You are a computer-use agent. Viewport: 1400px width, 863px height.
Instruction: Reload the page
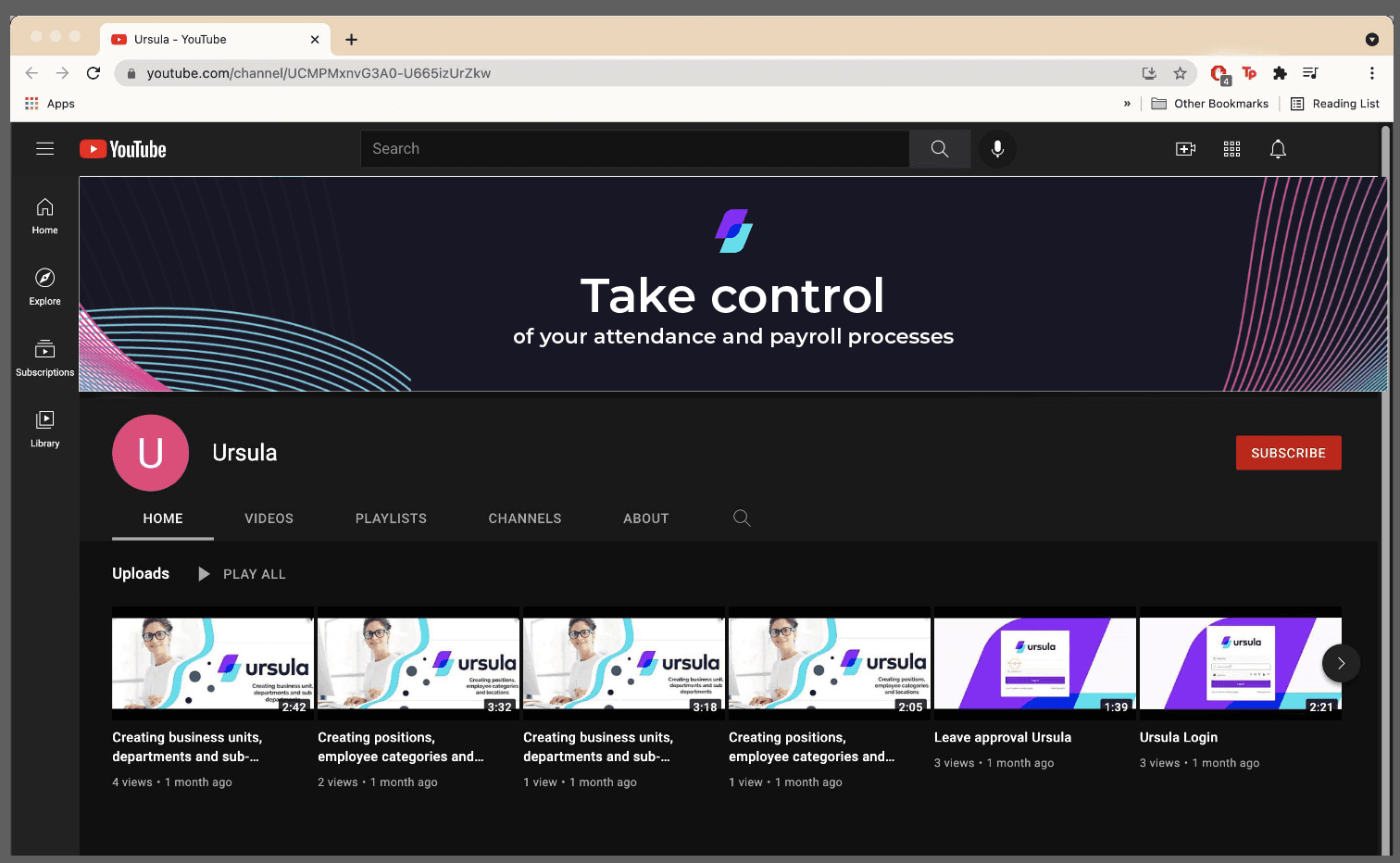[x=93, y=73]
